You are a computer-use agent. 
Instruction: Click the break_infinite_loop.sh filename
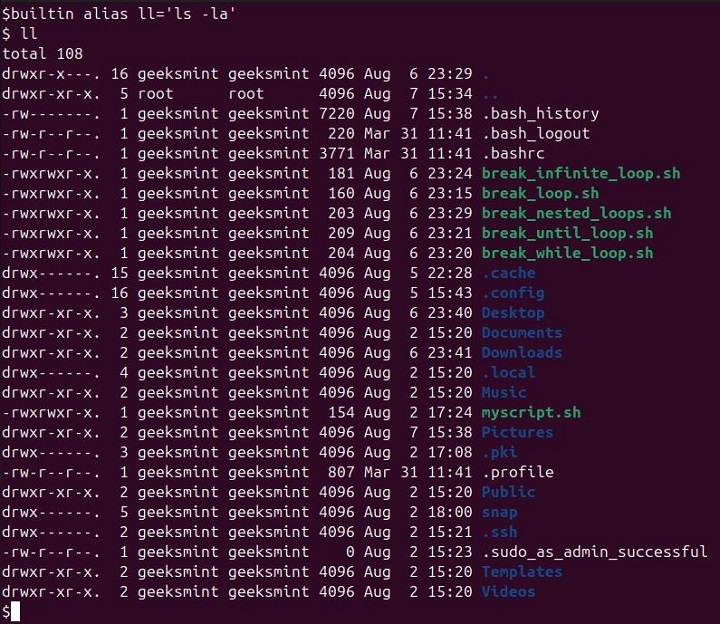[x=580, y=173]
